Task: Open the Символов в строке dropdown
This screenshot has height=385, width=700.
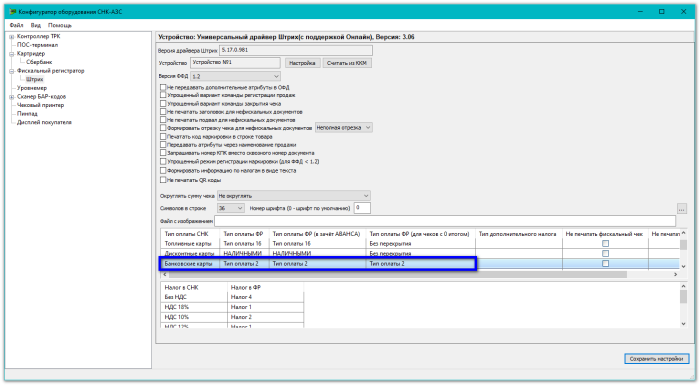Action: (231, 208)
